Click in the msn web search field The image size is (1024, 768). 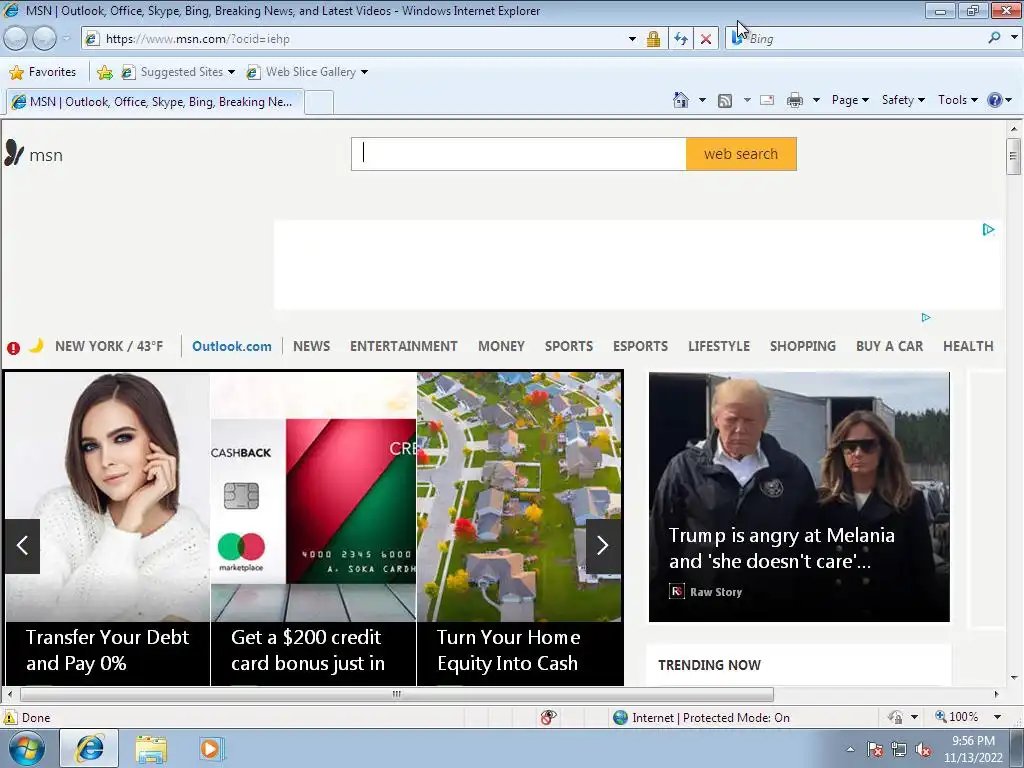(519, 154)
